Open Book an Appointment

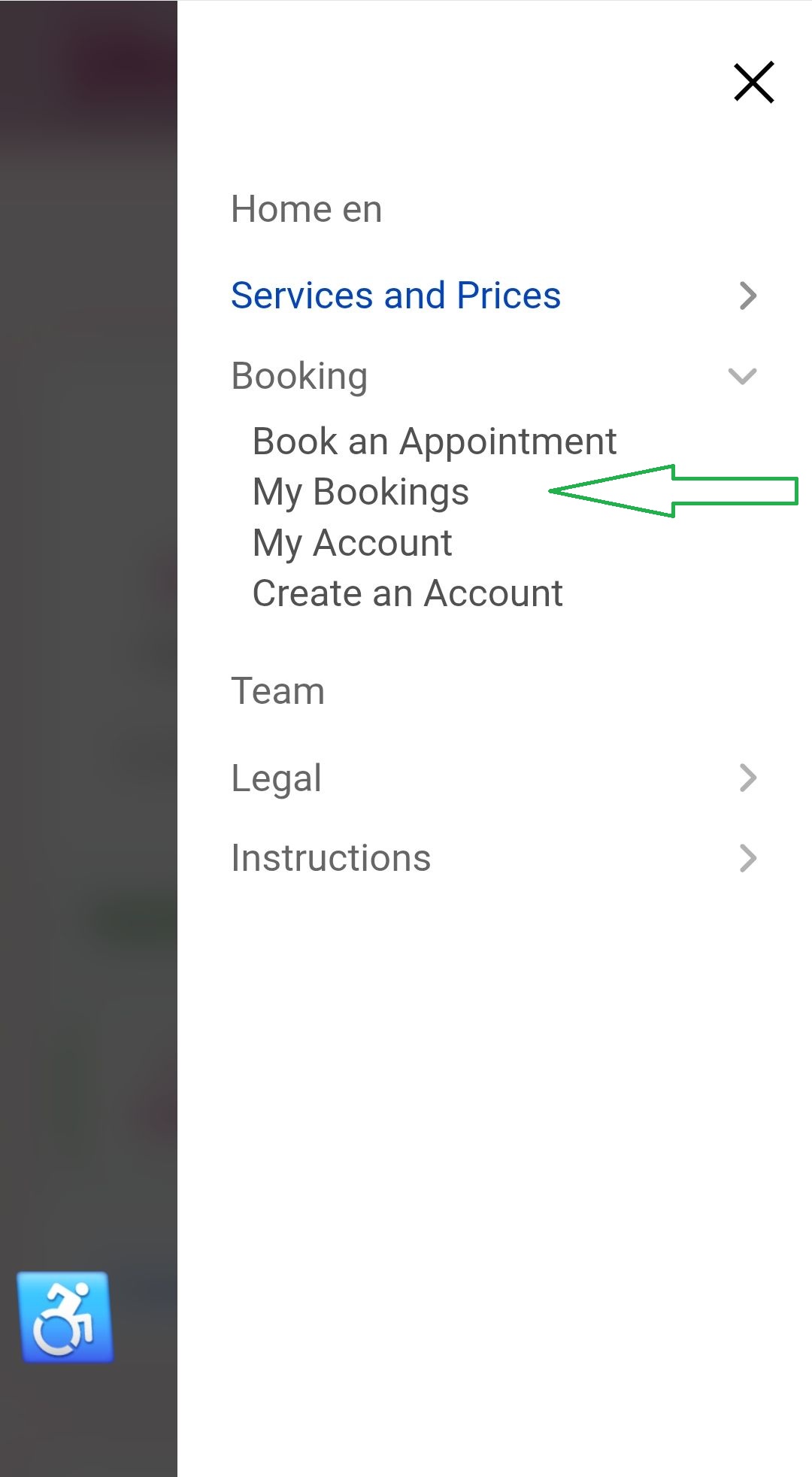(x=435, y=441)
